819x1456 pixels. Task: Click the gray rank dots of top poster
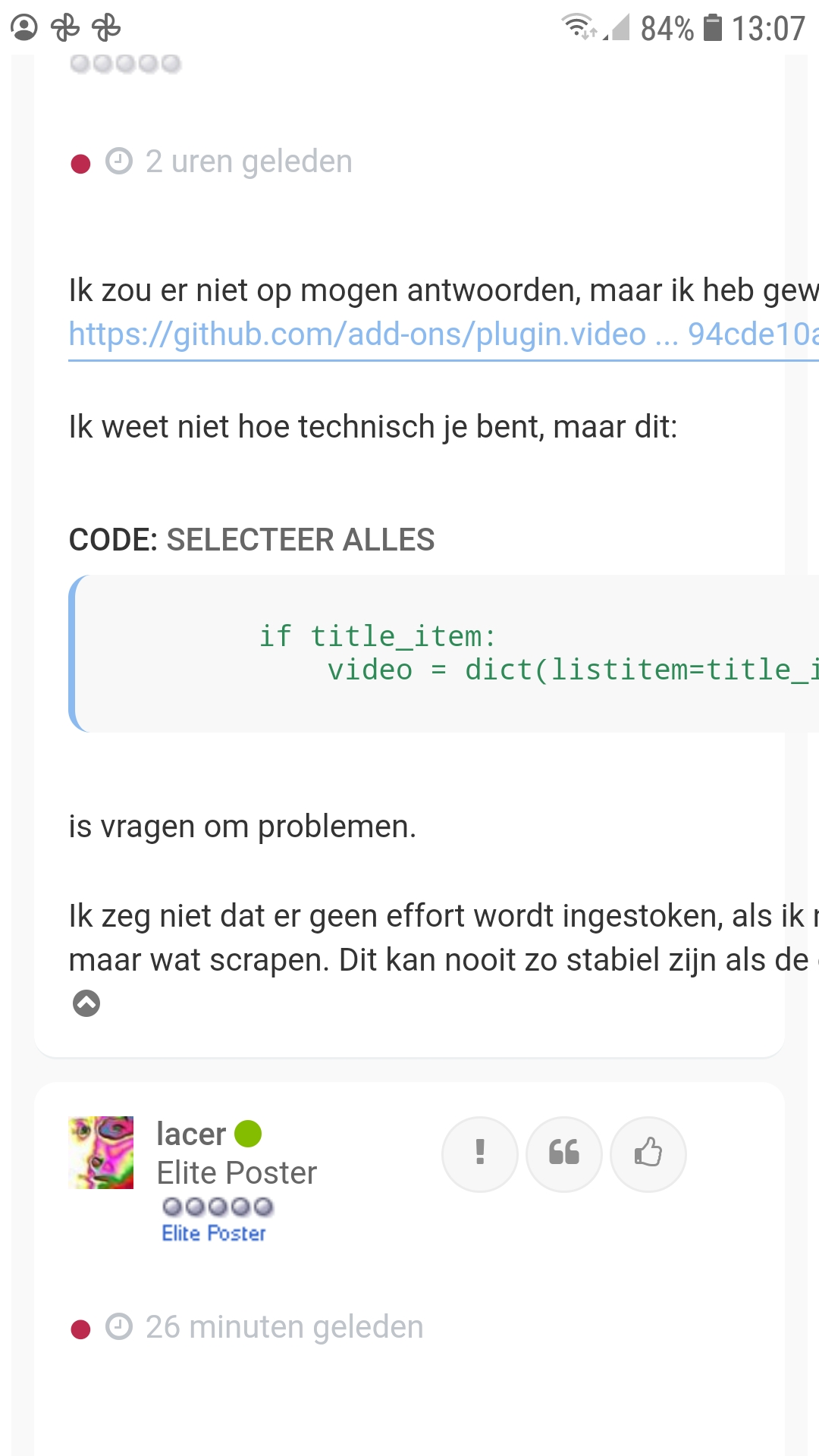pyautogui.click(x=125, y=64)
